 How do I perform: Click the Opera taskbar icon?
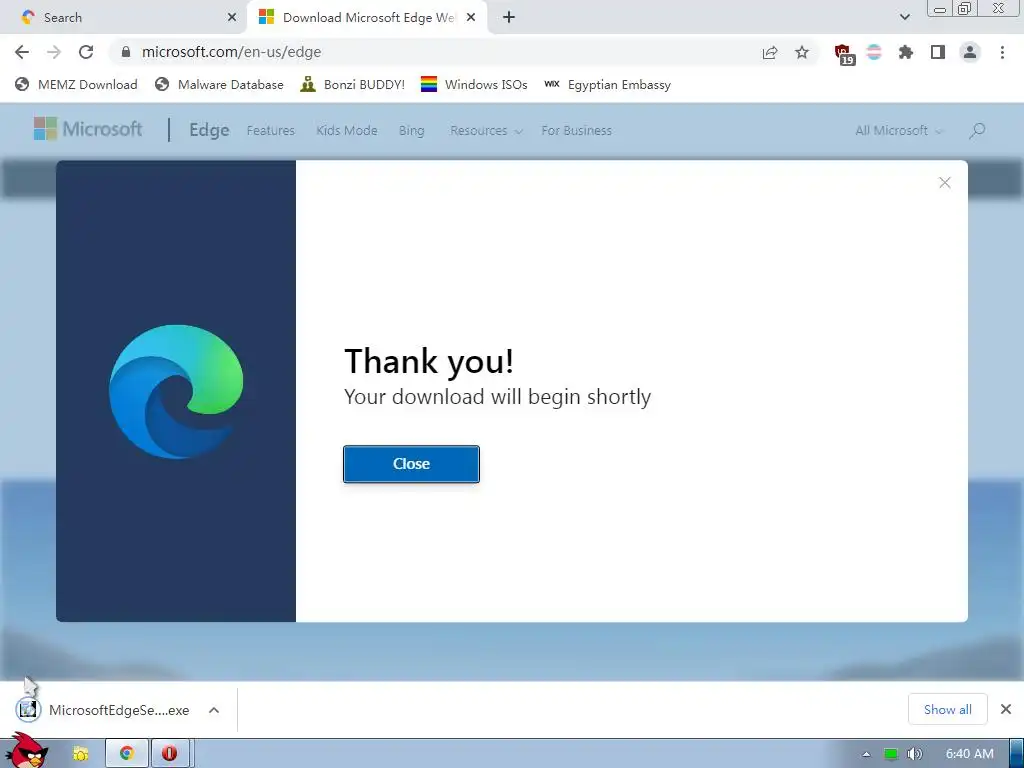tap(170, 753)
